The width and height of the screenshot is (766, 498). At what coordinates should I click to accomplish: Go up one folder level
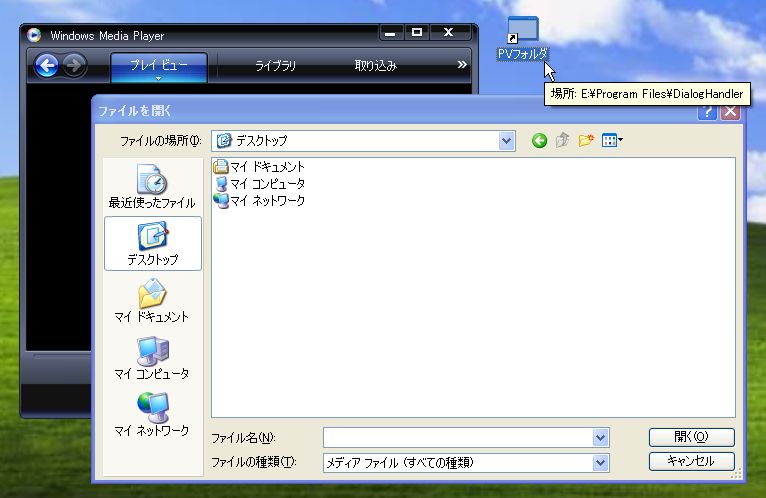[x=562, y=141]
